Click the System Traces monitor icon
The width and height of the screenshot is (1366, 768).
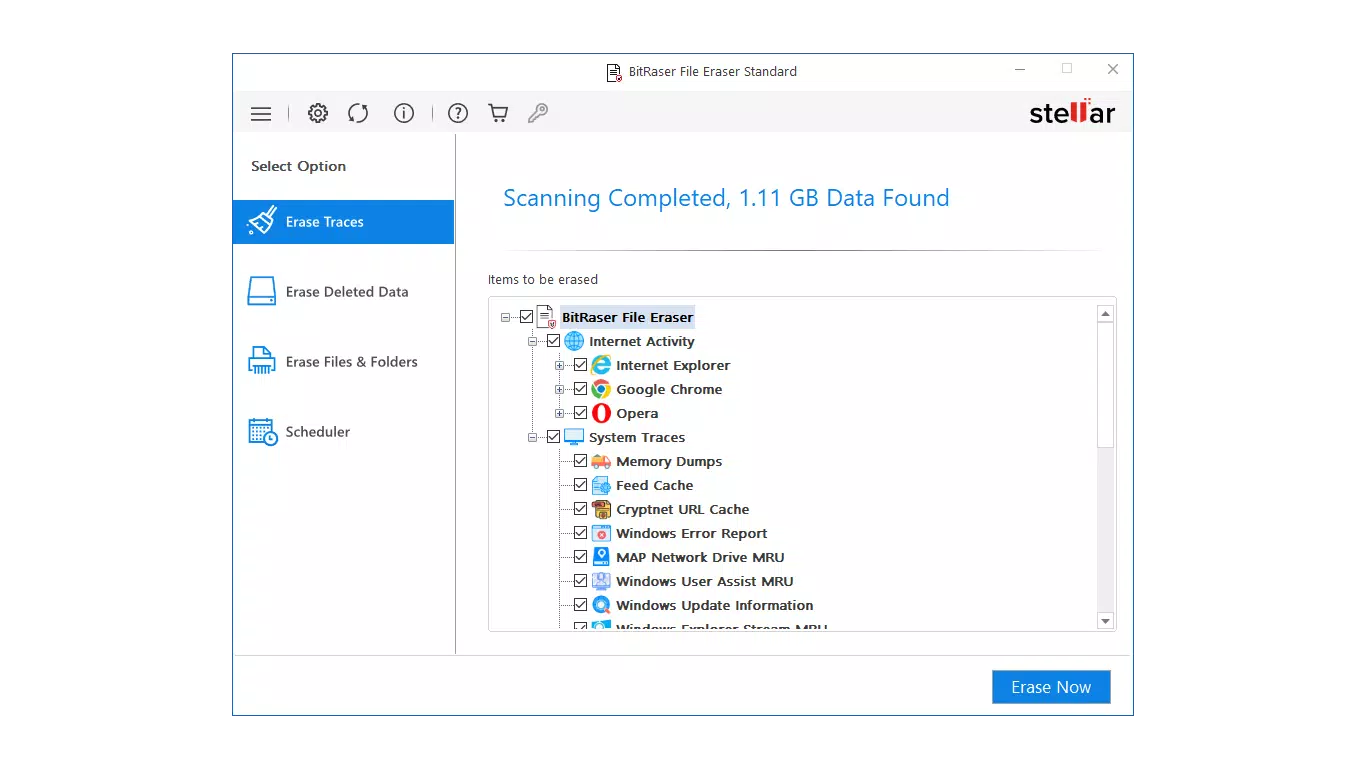tap(574, 437)
